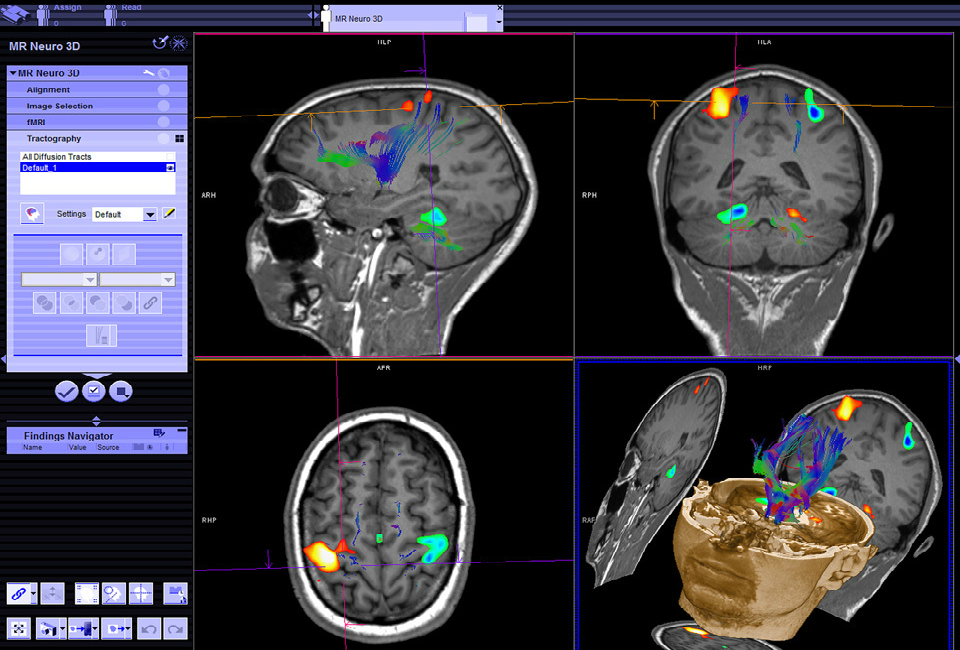Select the crosshair head tool
Image resolution: width=960 pixels, height=650 pixels.
click(141, 594)
